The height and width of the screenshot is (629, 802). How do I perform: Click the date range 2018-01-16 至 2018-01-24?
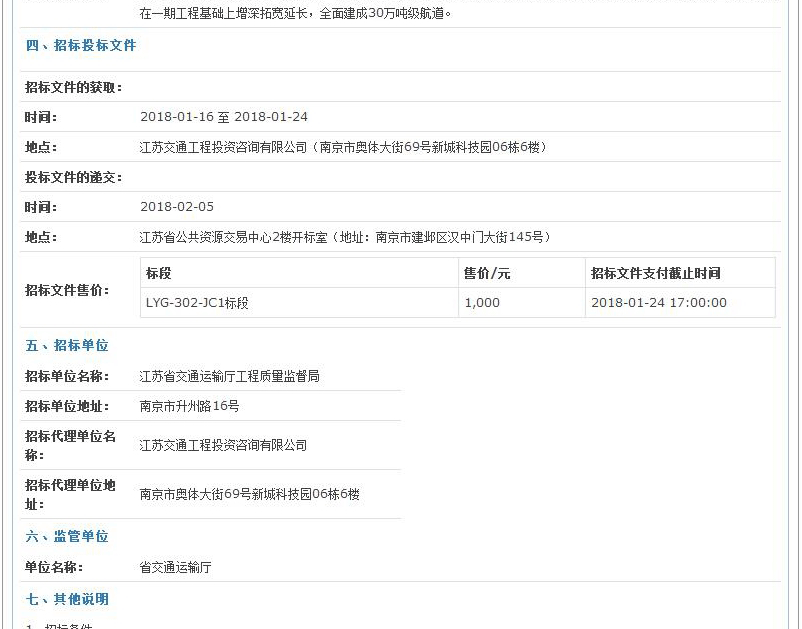tap(224, 117)
